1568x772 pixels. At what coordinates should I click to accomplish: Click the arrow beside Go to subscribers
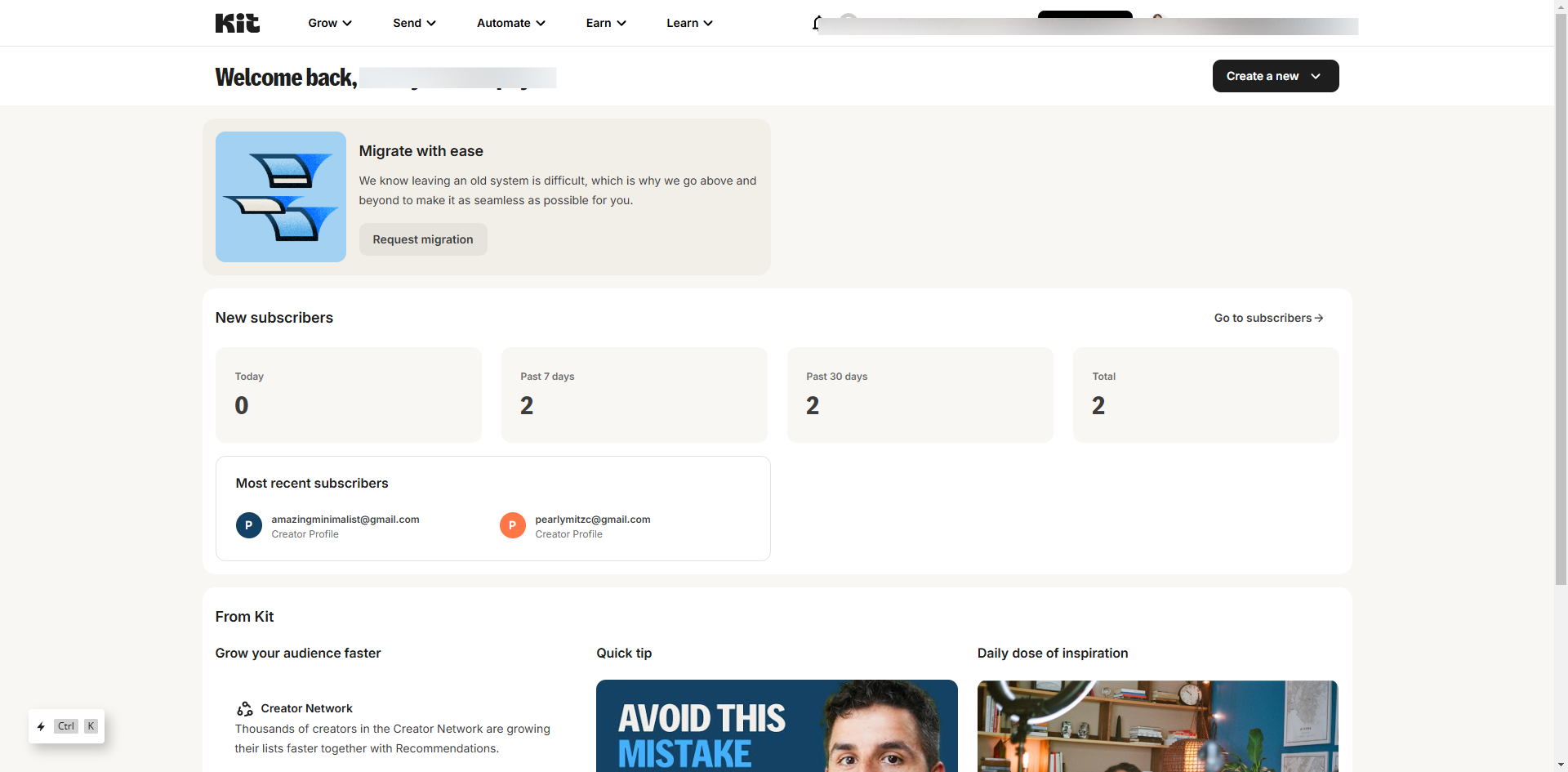pos(1319,318)
